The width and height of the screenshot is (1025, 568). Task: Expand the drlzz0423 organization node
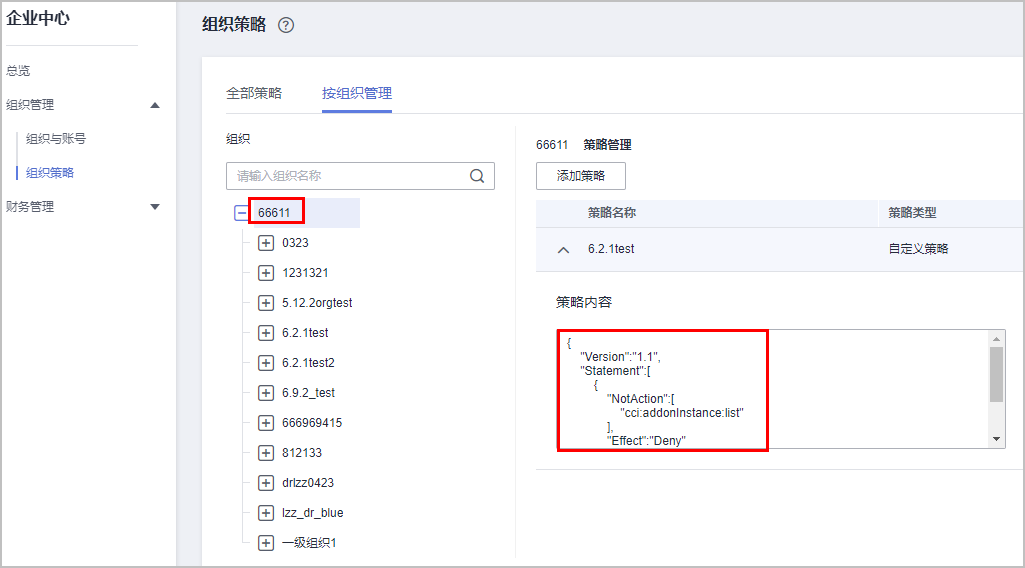click(266, 483)
